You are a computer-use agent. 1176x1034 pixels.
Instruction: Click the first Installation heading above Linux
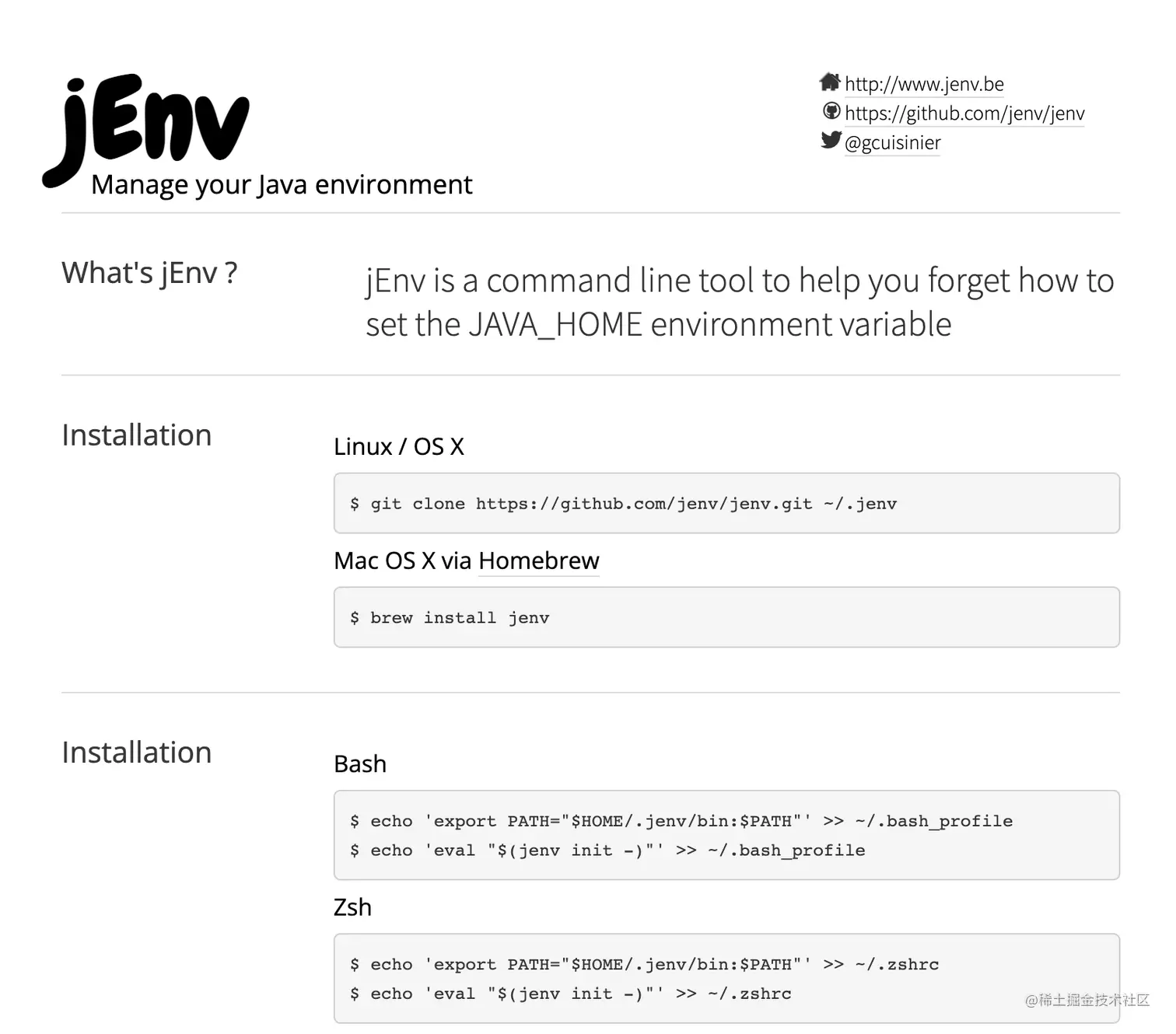coord(137,435)
